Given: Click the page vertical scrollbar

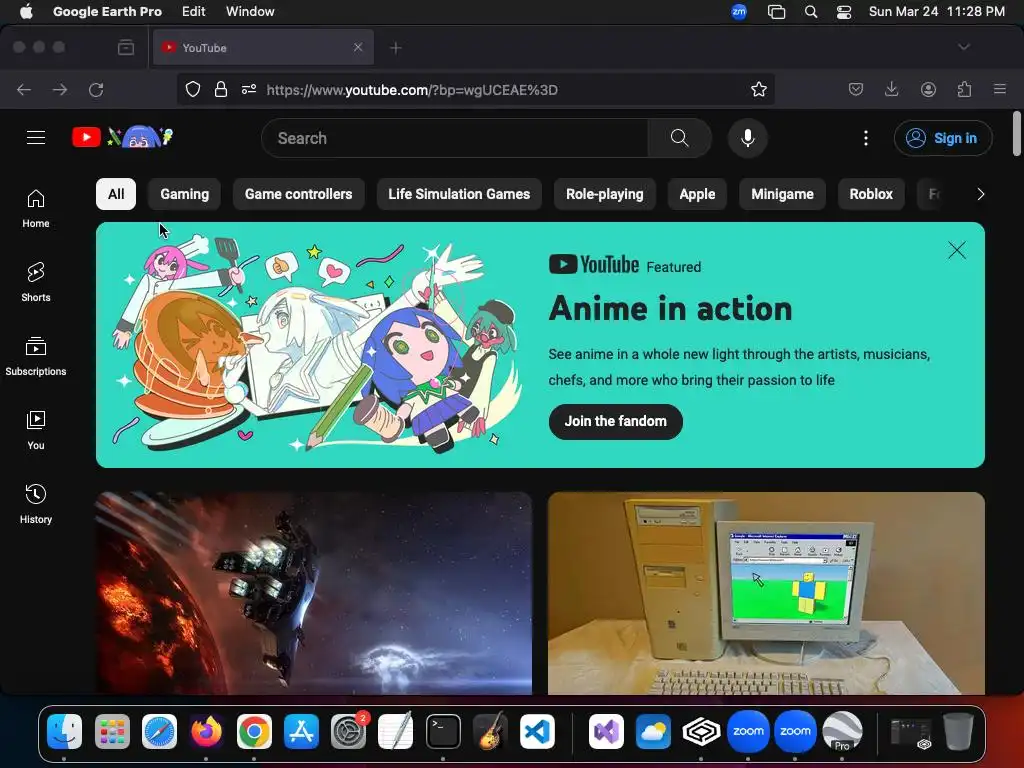Looking at the screenshot, I should tap(1016, 135).
